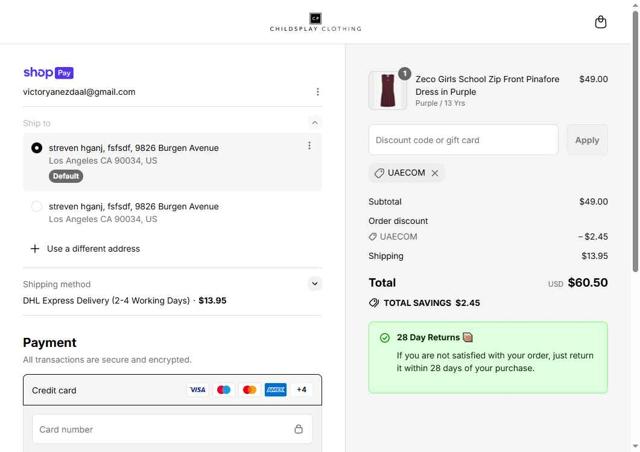The height and width of the screenshot is (452, 640).
Task: Open options menu for the Default address
Action: [309, 146]
